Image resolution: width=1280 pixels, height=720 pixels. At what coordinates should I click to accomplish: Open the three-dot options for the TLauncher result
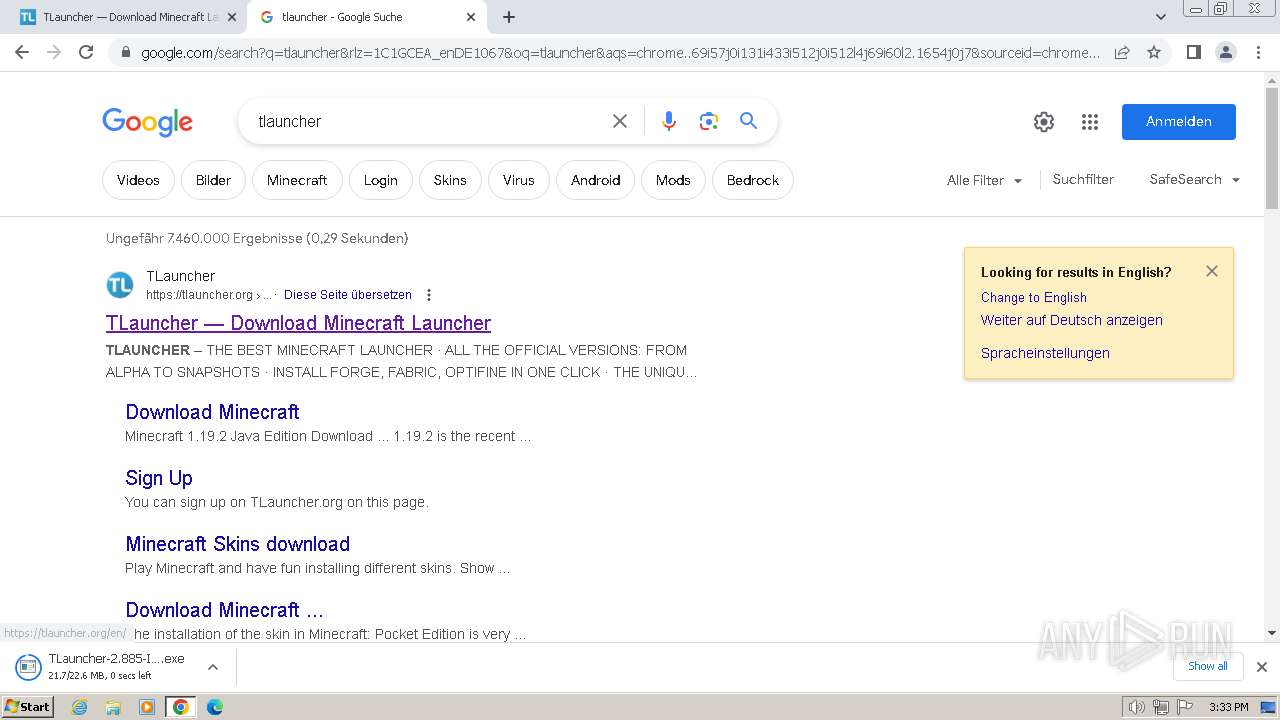[429, 295]
